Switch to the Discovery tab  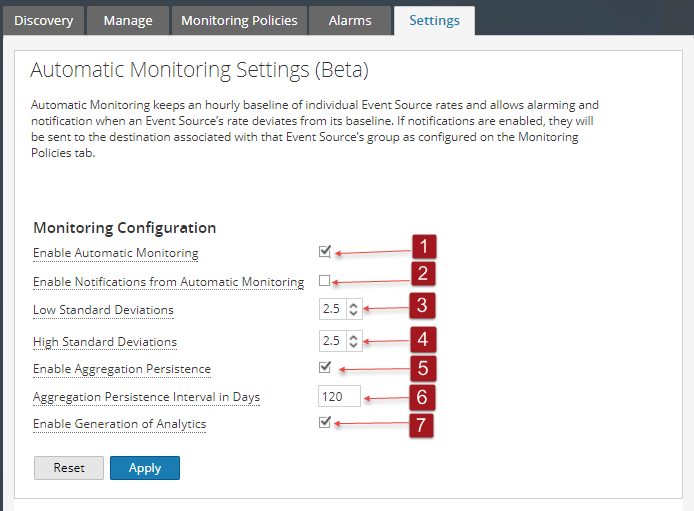coord(44,20)
